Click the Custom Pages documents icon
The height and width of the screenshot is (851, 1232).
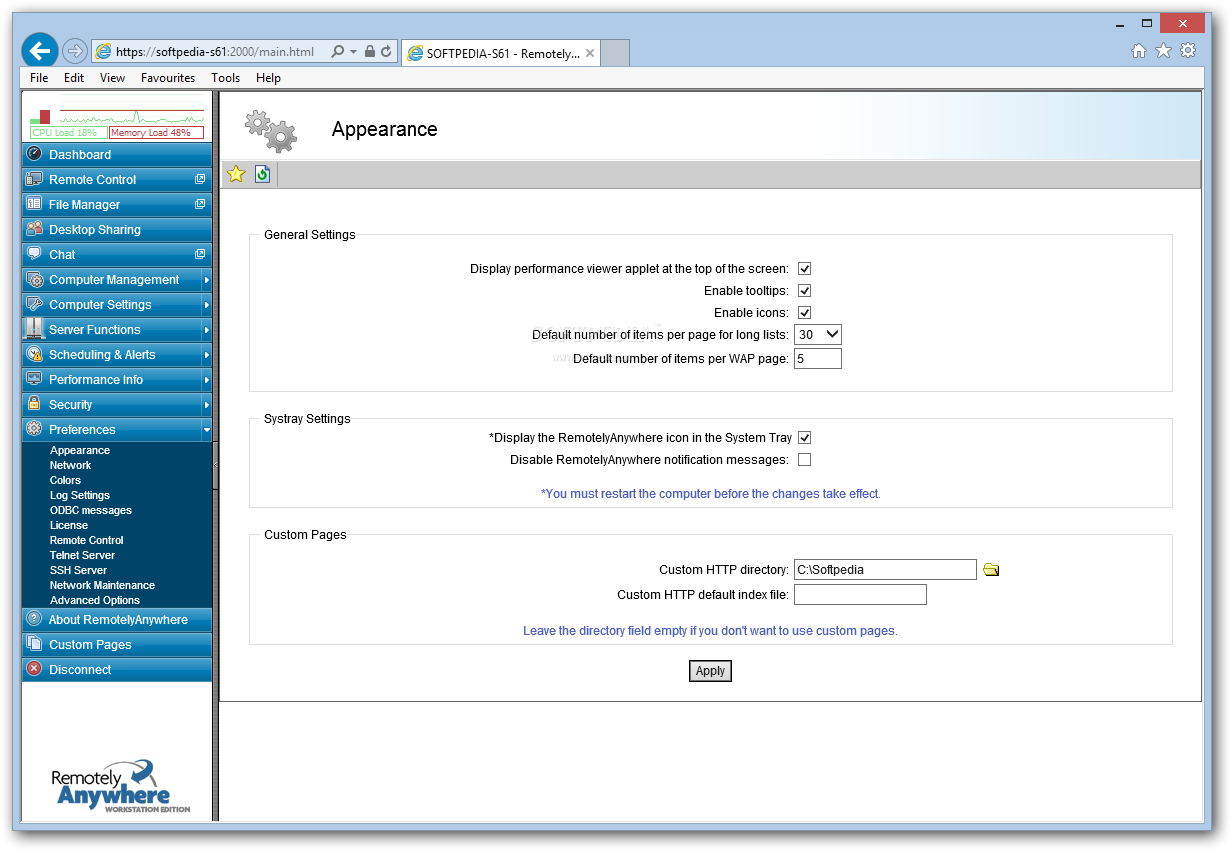coord(34,644)
